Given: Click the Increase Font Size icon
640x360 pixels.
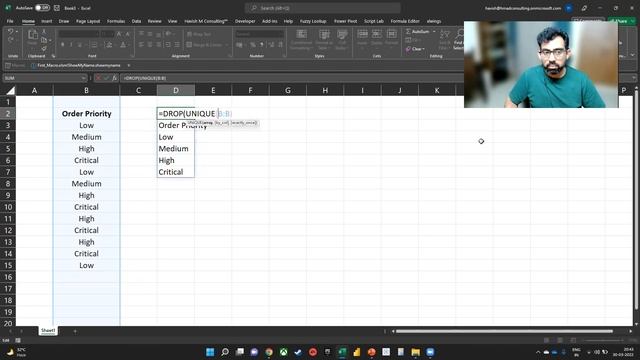Looking at the screenshot, I should pos(119,34).
